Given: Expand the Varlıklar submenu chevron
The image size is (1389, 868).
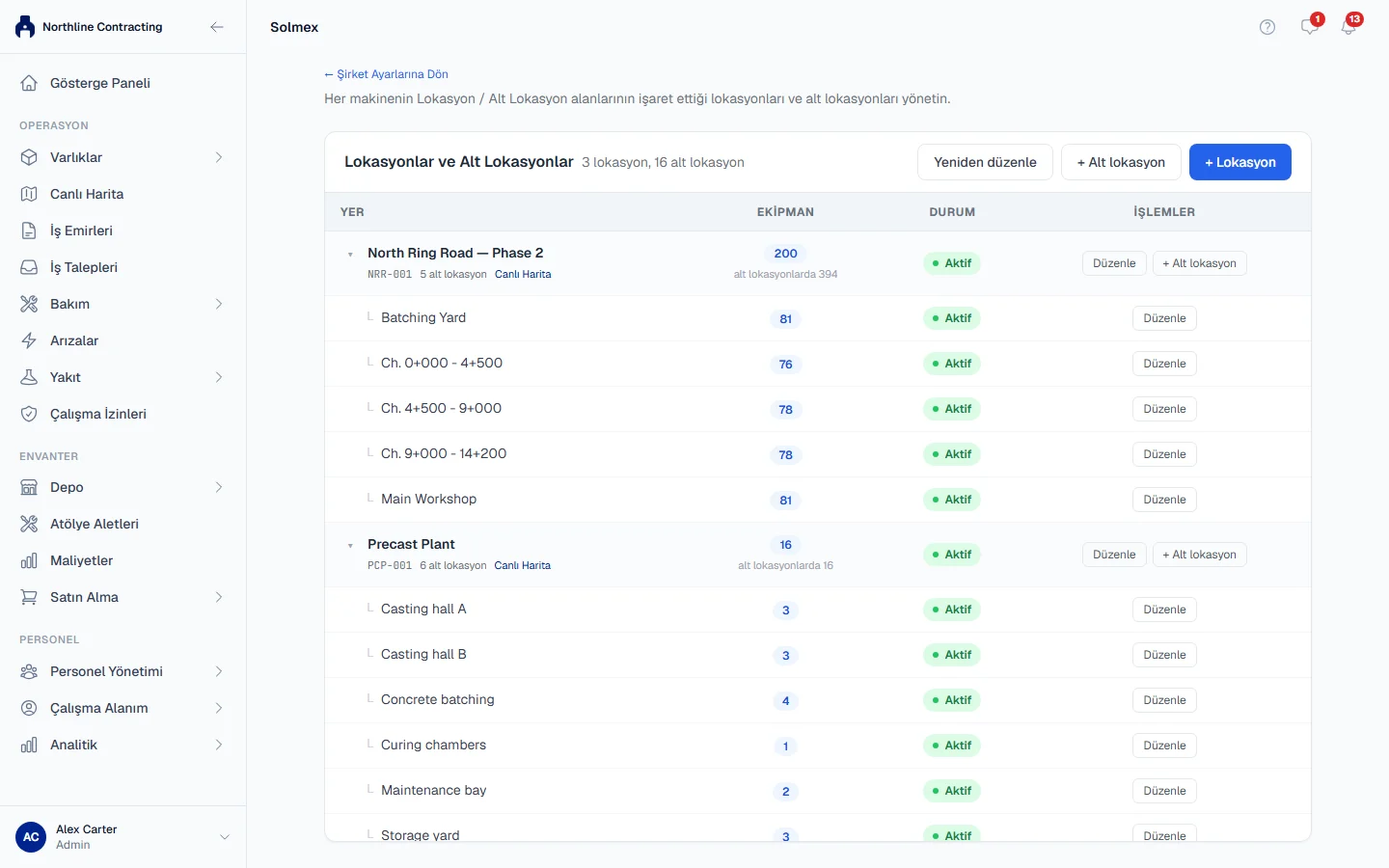Looking at the screenshot, I should pos(219,157).
